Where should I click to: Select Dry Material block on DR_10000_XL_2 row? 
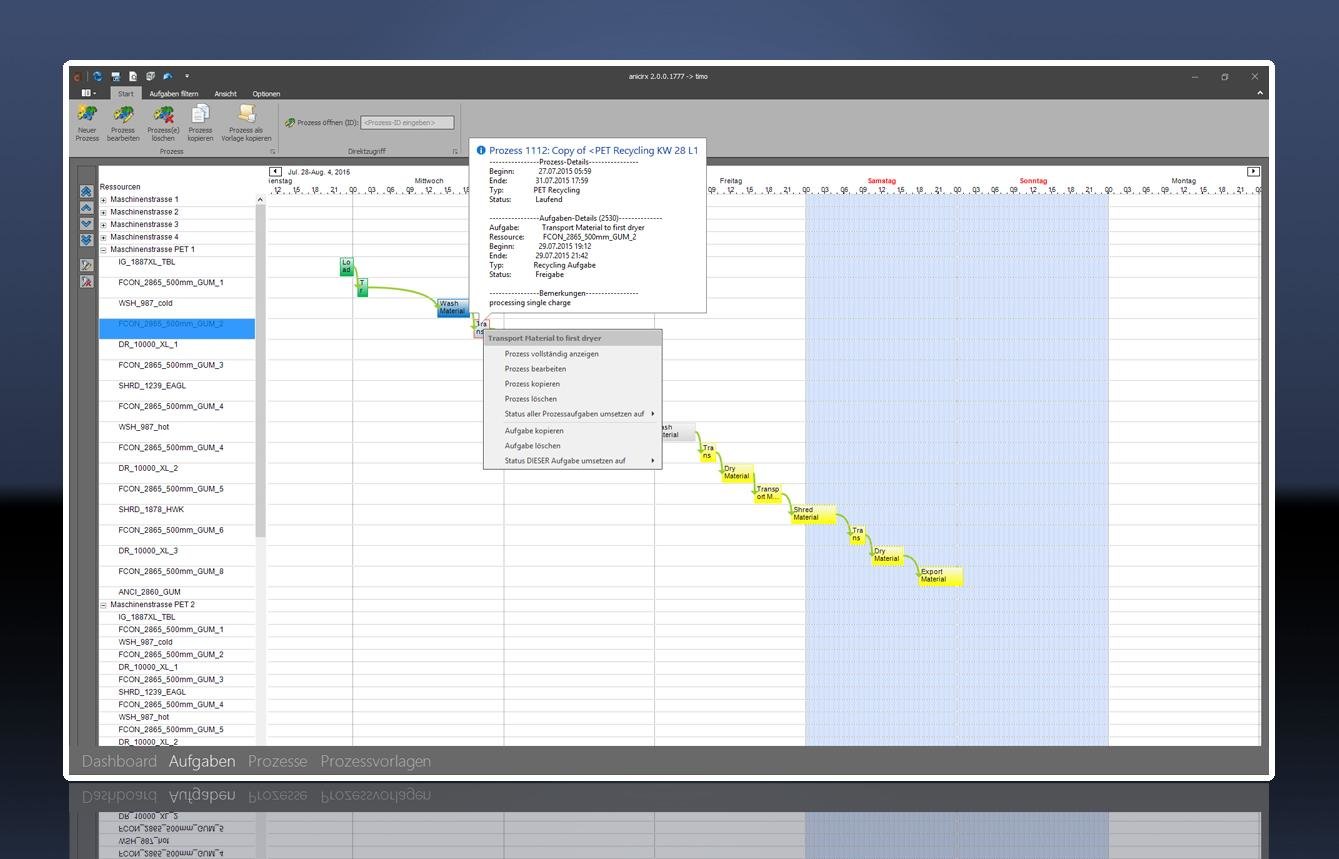click(736, 473)
